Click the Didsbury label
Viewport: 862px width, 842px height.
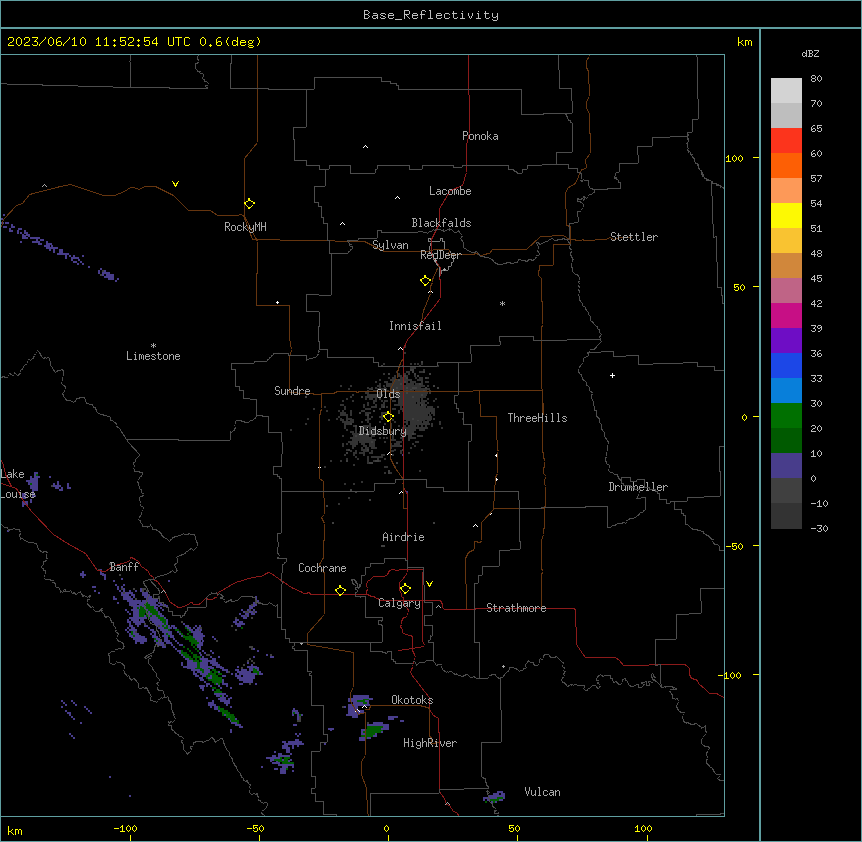click(x=383, y=431)
